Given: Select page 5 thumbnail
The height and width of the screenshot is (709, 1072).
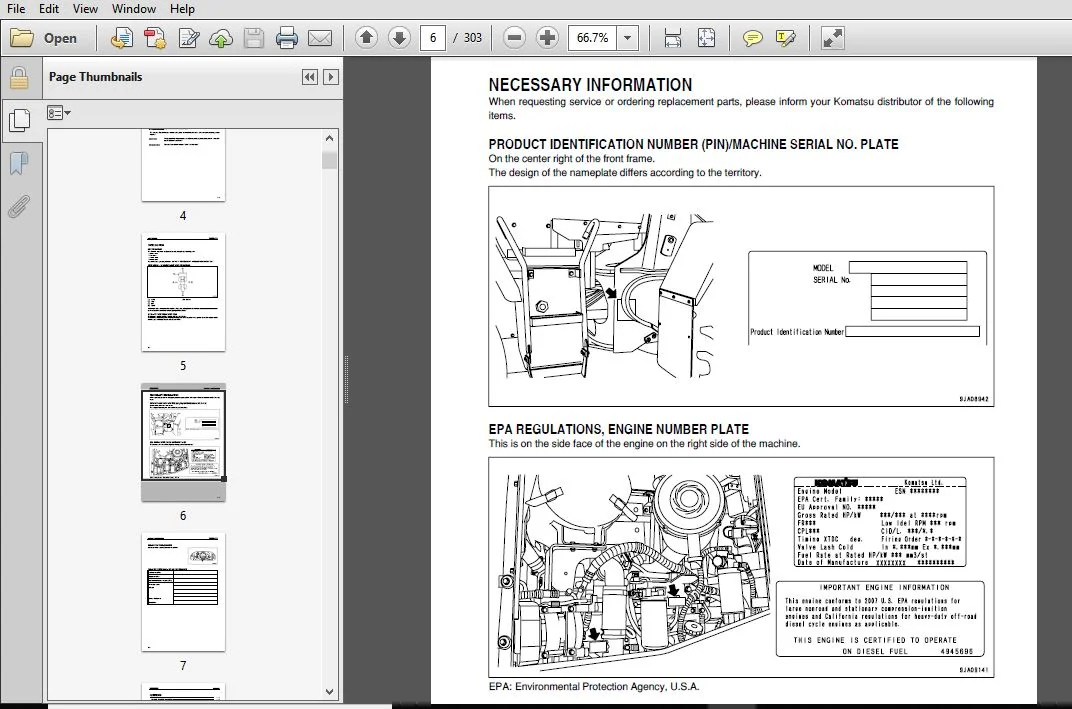Looking at the screenshot, I should click(183, 293).
